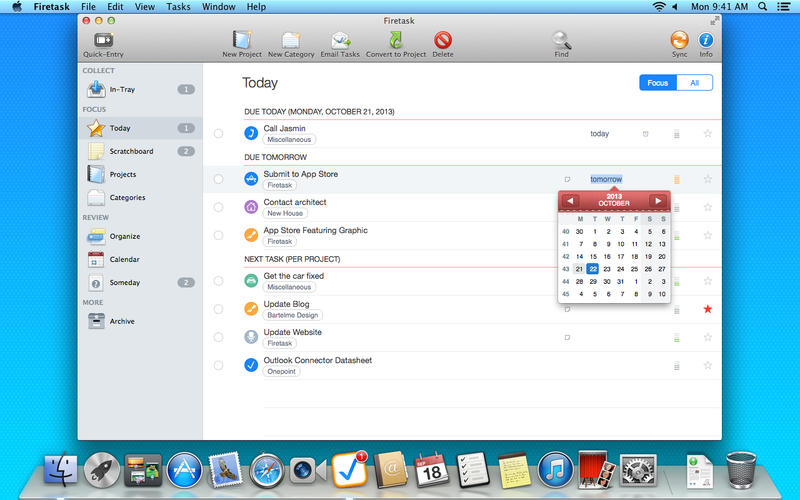Viewport: 800px width, 500px height.
Task: Click reminder clock icon of Call Jasmin
Action: click(x=645, y=134)
